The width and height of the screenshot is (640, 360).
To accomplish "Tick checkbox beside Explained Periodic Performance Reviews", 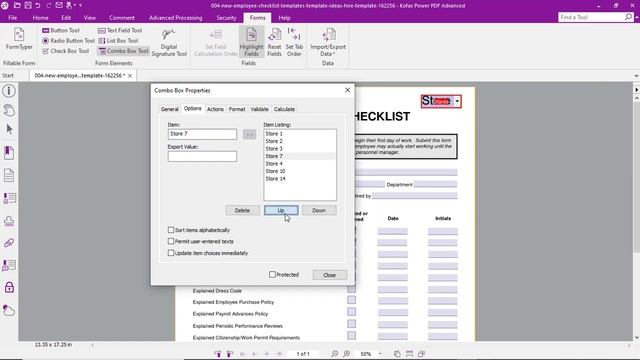I will pos(351,324).
